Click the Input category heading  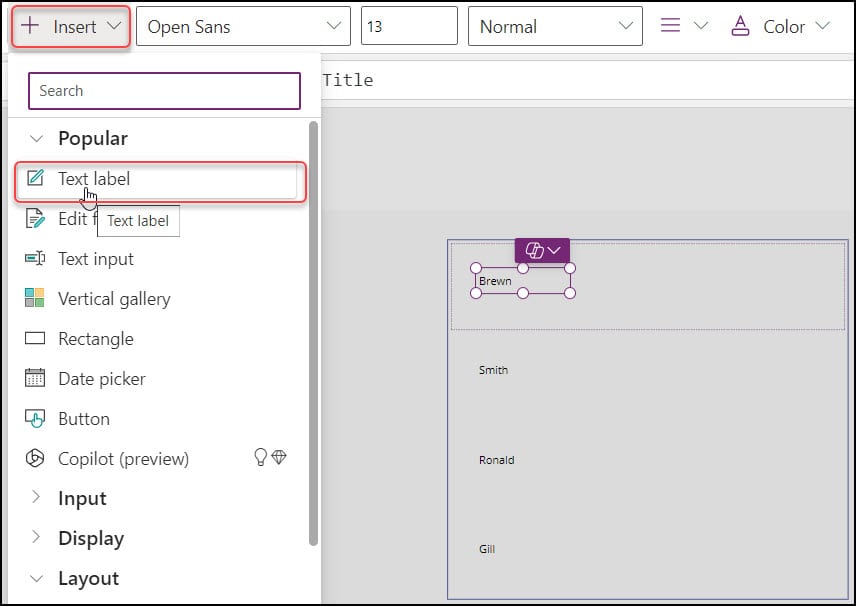pyautogui.click(x=82, y=499)
